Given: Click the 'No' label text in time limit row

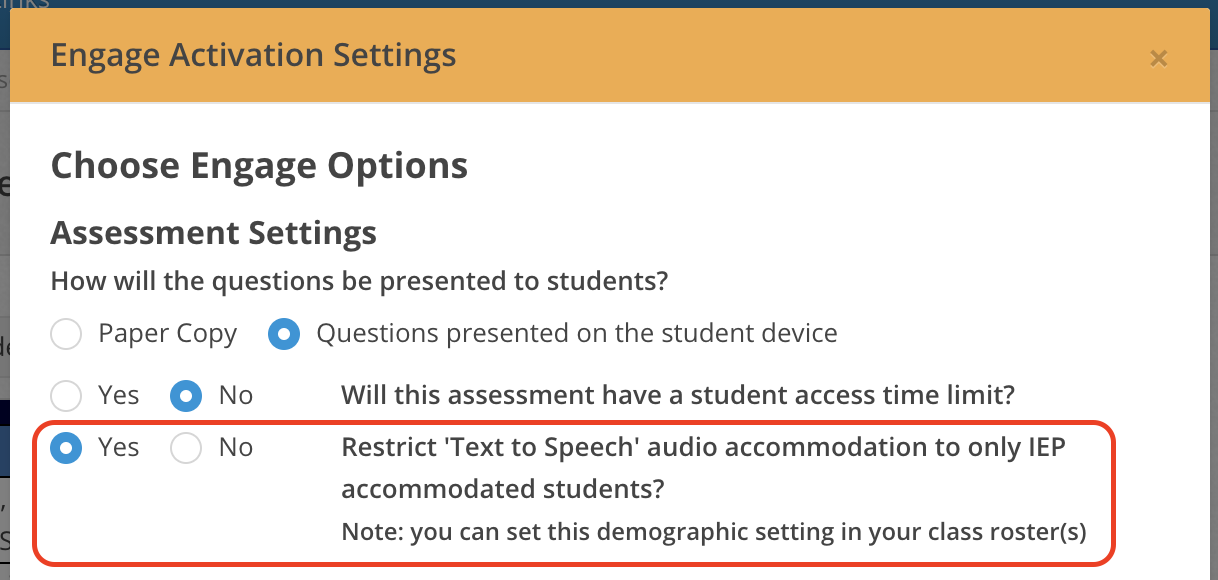Looking at the screenshot, I should point(236,396).
